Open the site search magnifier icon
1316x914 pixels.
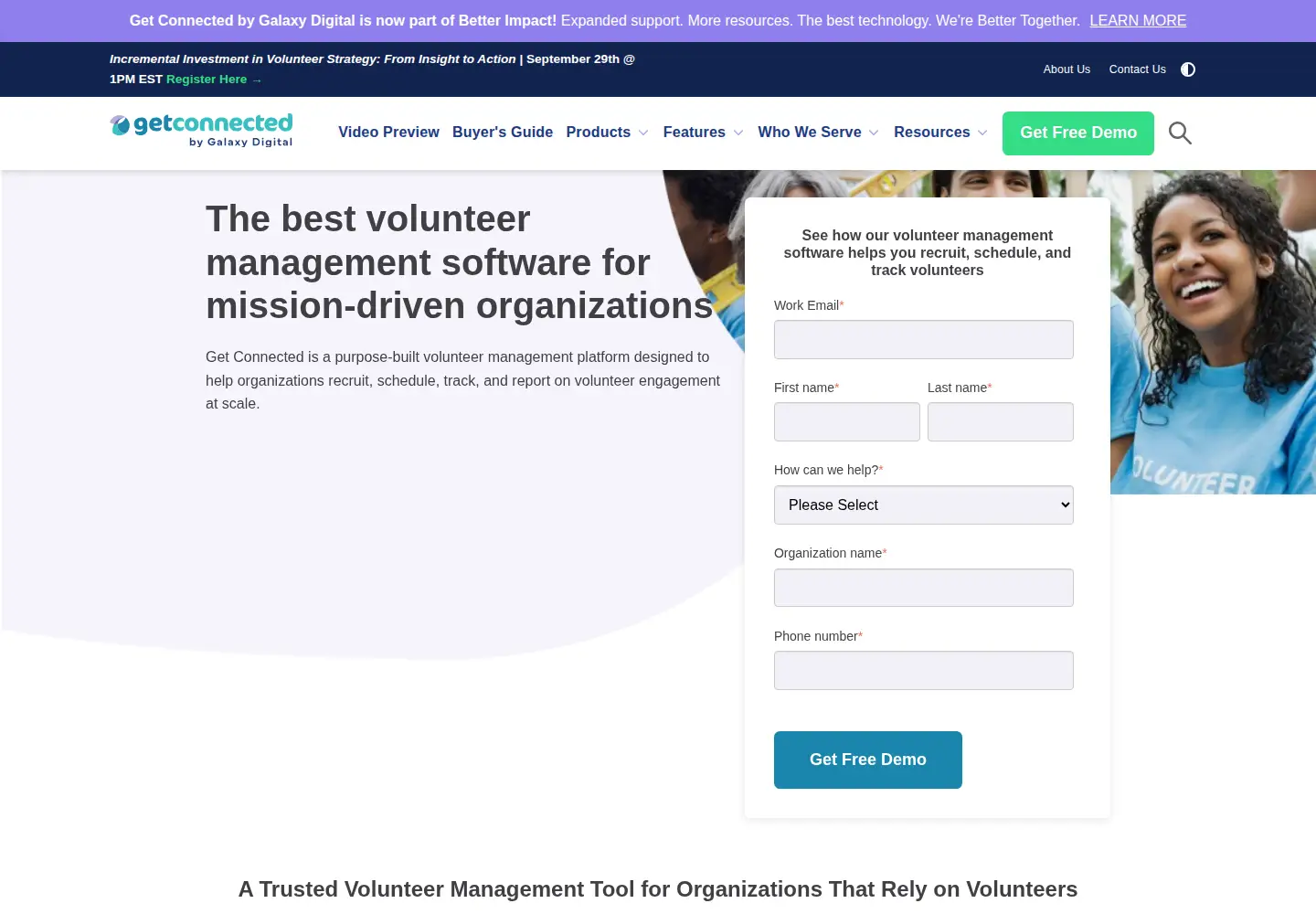(1180, 133)
